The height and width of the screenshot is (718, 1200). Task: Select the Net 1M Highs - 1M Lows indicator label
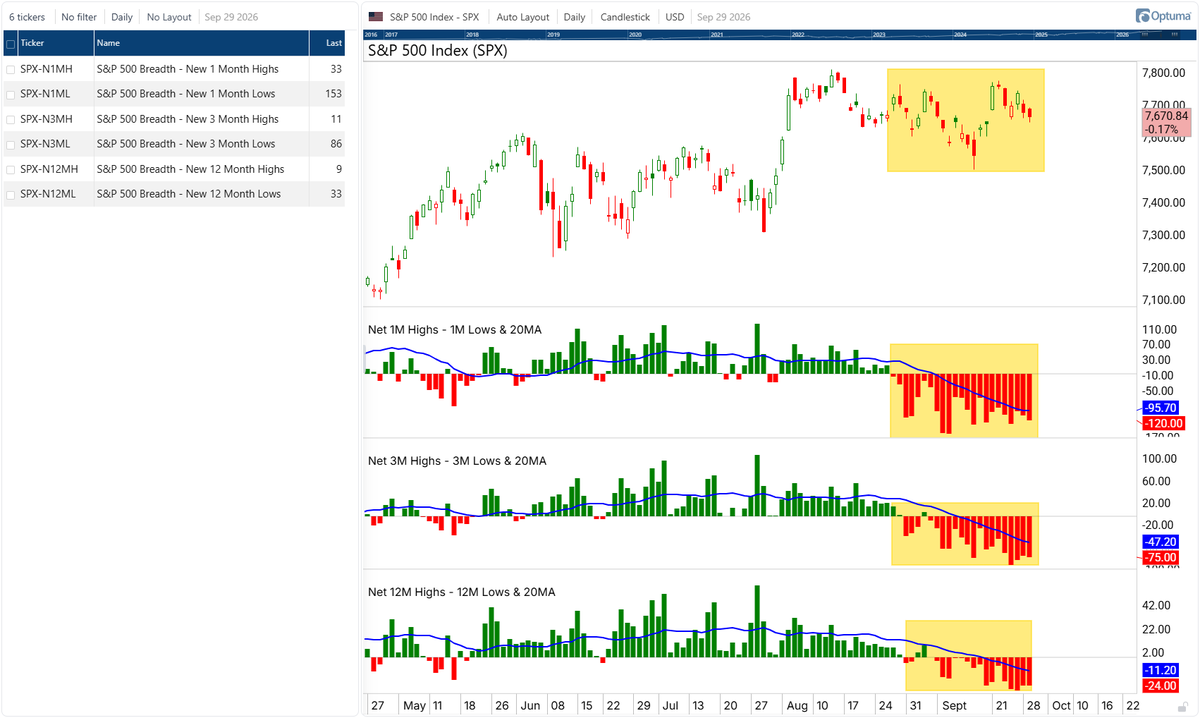[456, 329]
